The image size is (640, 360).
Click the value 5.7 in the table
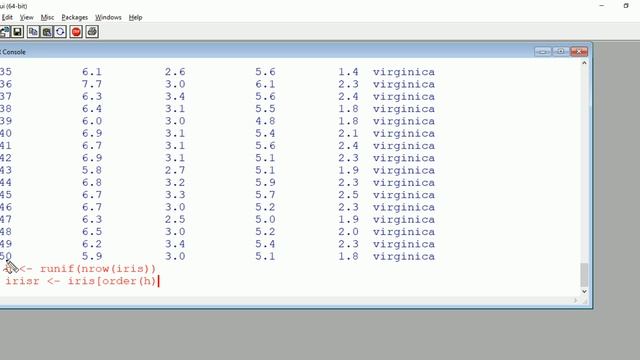coord(265,195)
